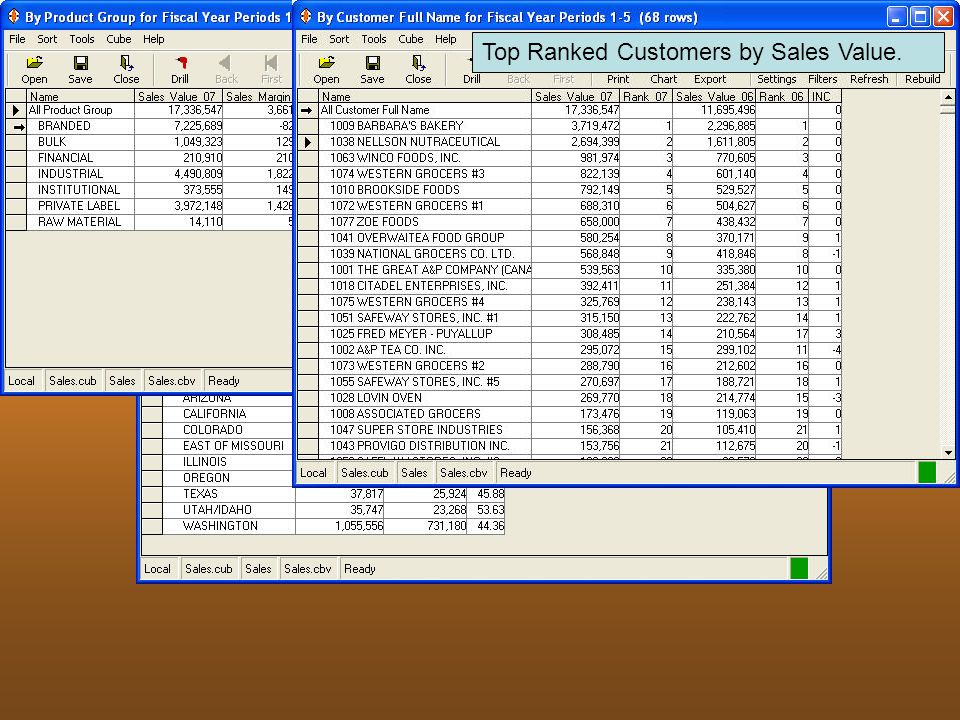Select row 1010 BROOKSIDE FOODS
The width and height of the screenshot is (960, 720).
(569, 190)
